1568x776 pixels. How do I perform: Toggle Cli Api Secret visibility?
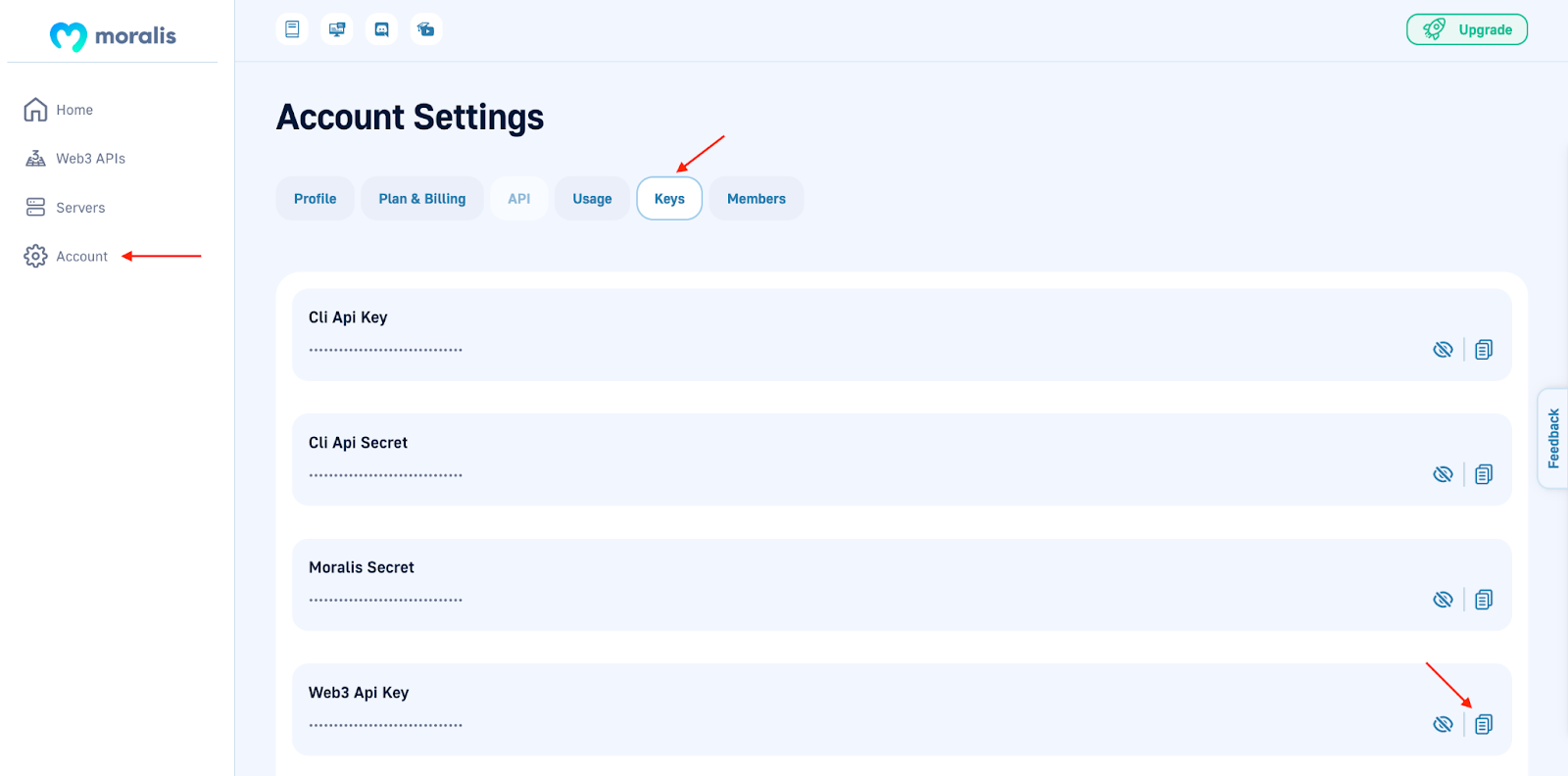point(1443,474)
